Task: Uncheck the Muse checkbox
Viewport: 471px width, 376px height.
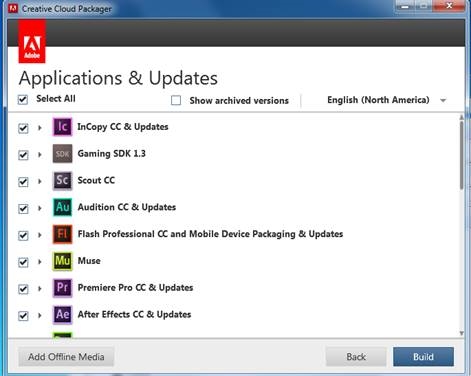Action: tap(23, 262)
